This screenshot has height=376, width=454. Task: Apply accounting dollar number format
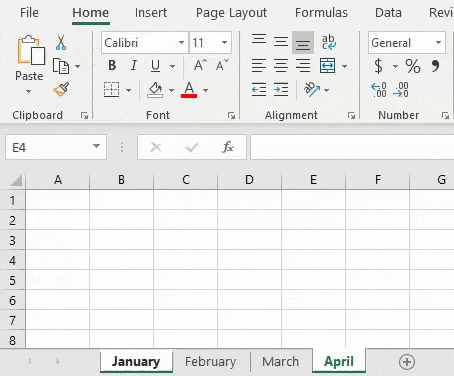pyautogui.click(x=378, y=66)
